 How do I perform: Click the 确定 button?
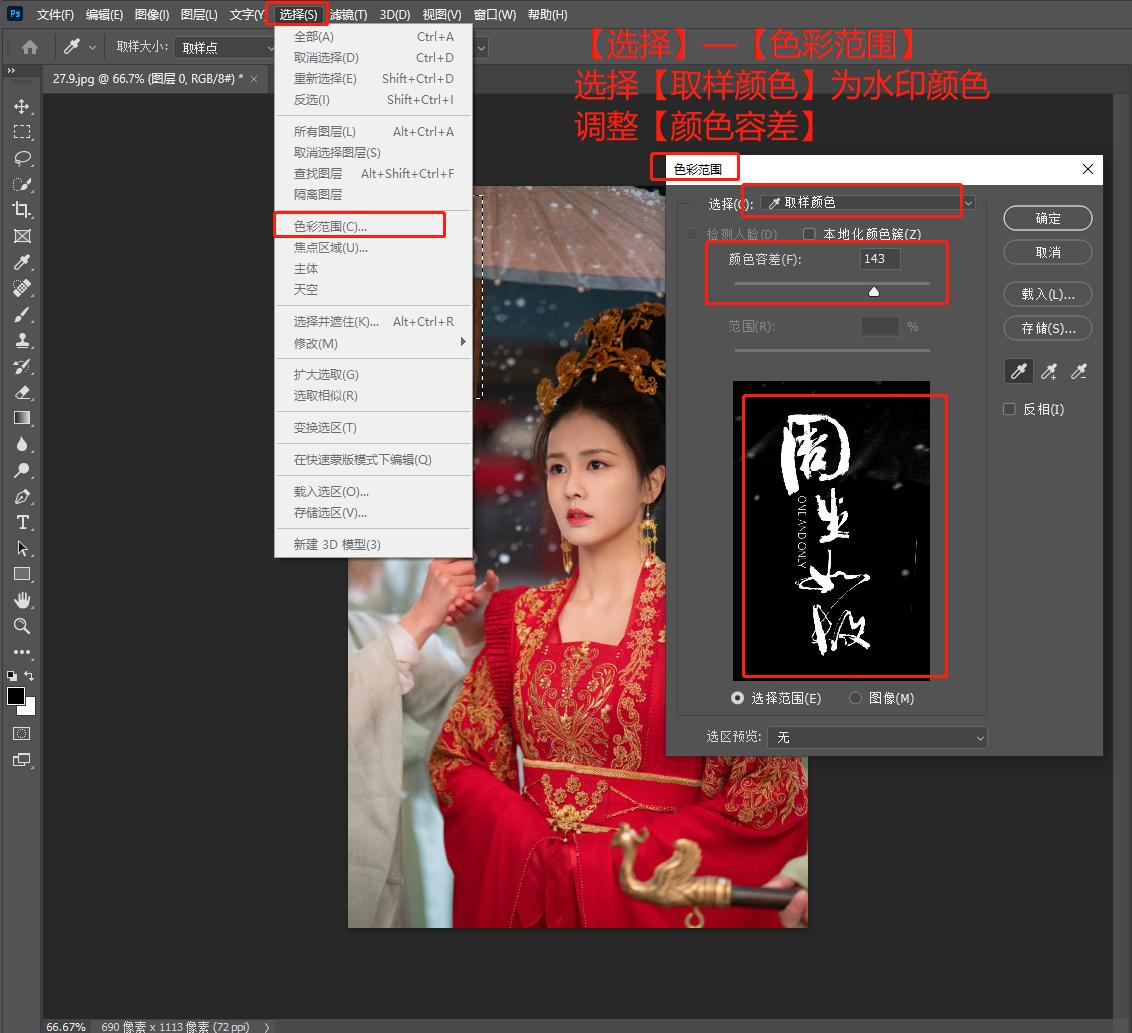point(1047,218)
